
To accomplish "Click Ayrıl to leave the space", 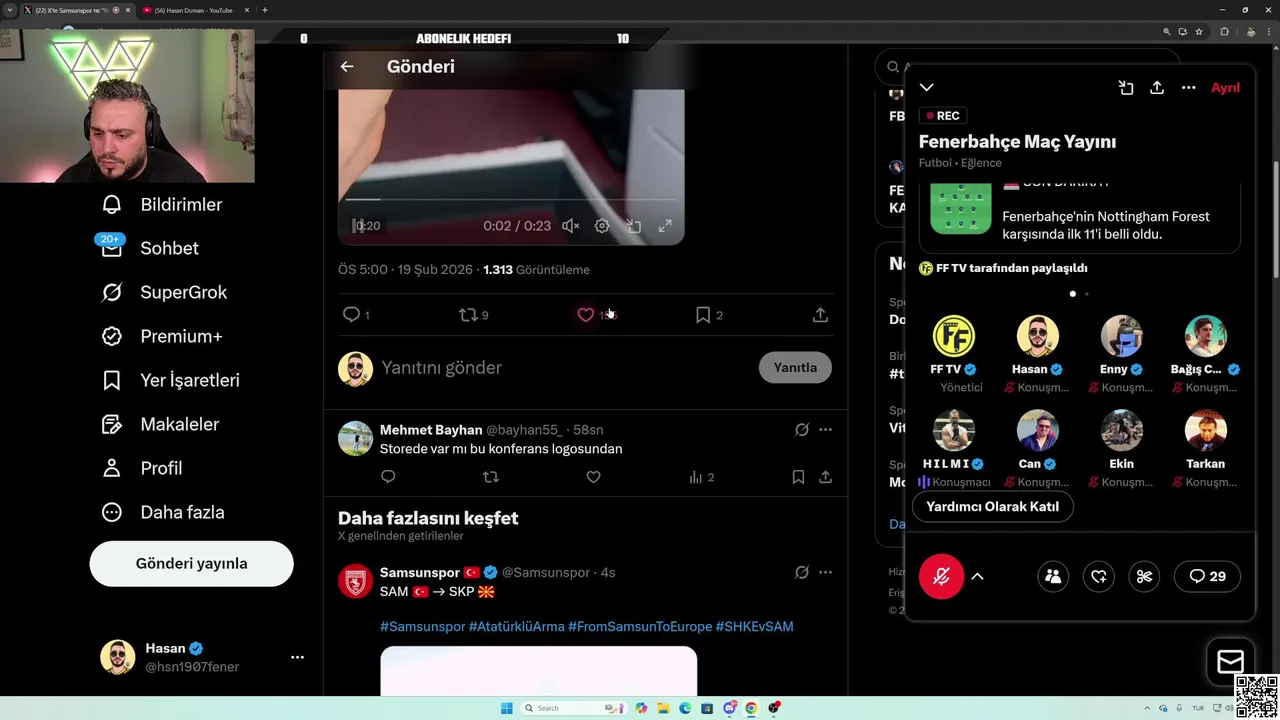I will click(1225, 88).
